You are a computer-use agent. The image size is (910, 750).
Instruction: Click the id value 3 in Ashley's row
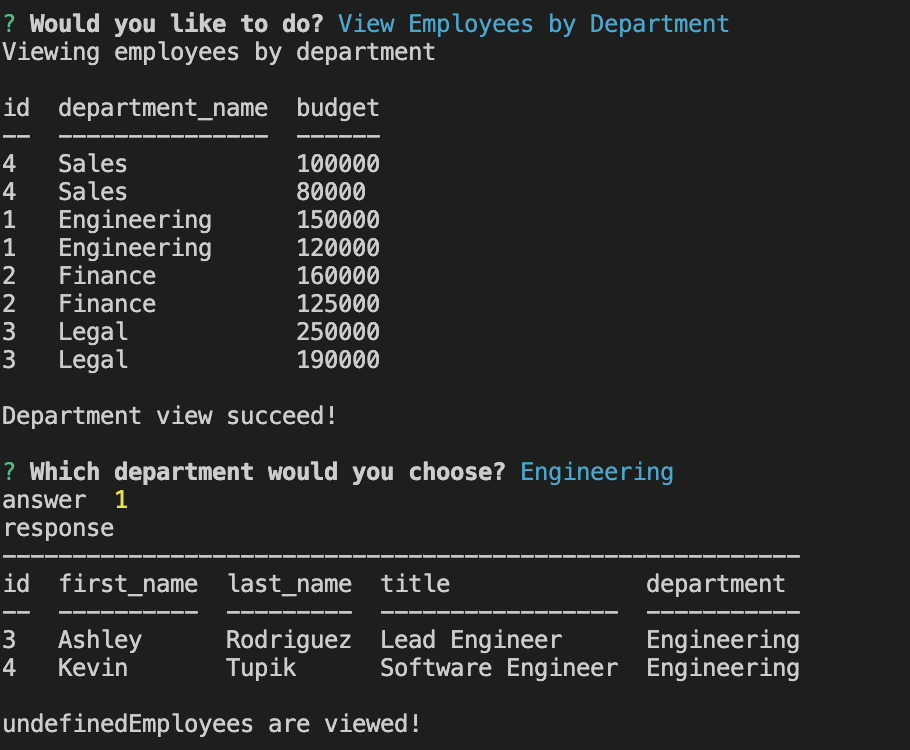[x=9, y=640]
